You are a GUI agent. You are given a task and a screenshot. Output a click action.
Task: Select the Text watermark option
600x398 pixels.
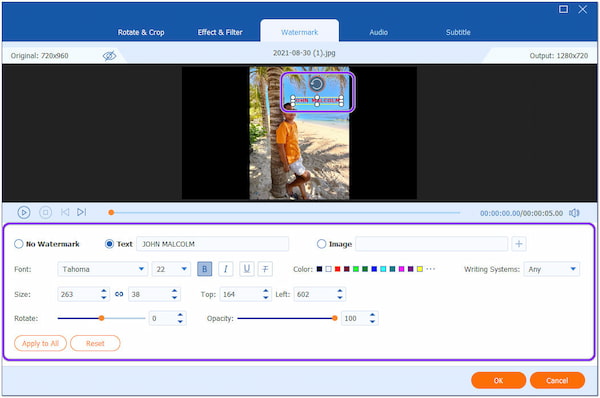coord(109,244)
